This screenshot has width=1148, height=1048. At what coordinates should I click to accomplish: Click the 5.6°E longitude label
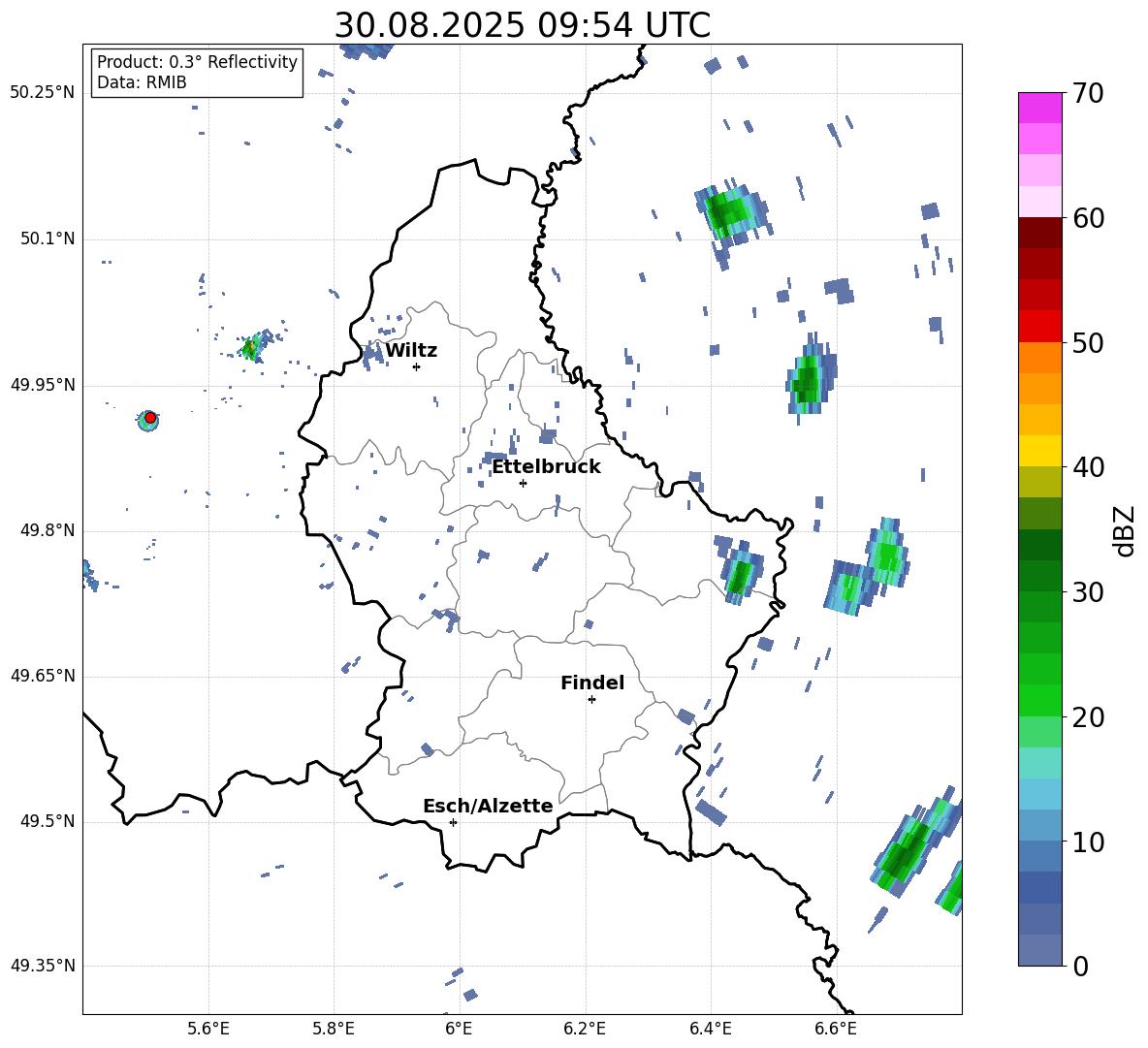click(208, 1029)
